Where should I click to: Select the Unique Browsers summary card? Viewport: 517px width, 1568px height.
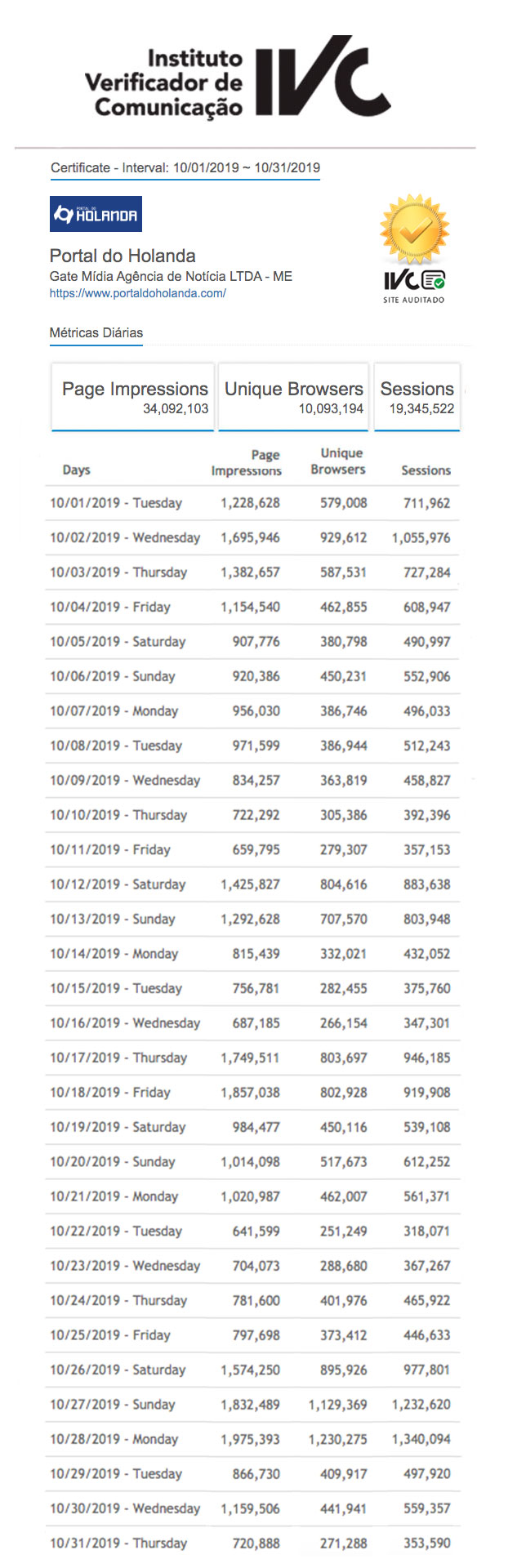coord(293,397)
